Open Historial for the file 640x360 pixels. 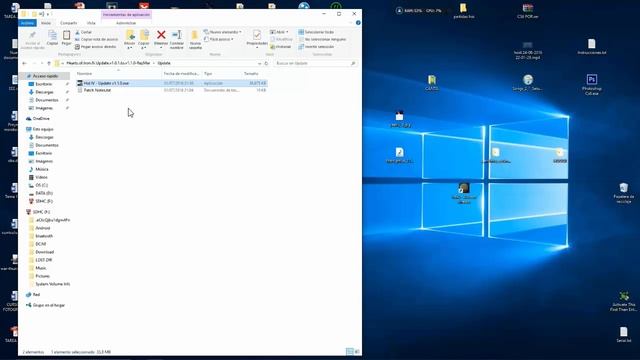pyautogui.click(x=280, y=47)
